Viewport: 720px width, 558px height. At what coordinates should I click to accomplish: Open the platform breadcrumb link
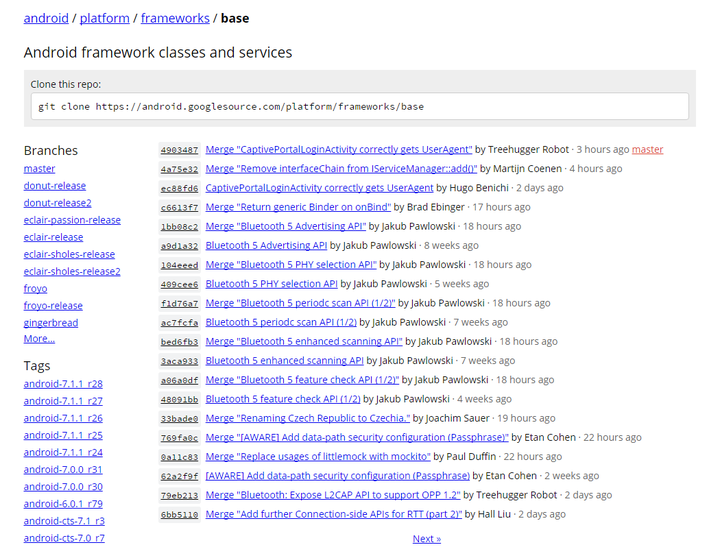105,18
